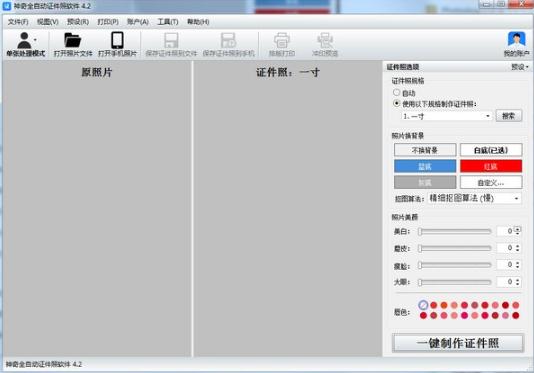Image resolution: width=534 pixels, height=373 pixels.
Task: Pick the magenta-pink lip color swatch
Action: 464,315
